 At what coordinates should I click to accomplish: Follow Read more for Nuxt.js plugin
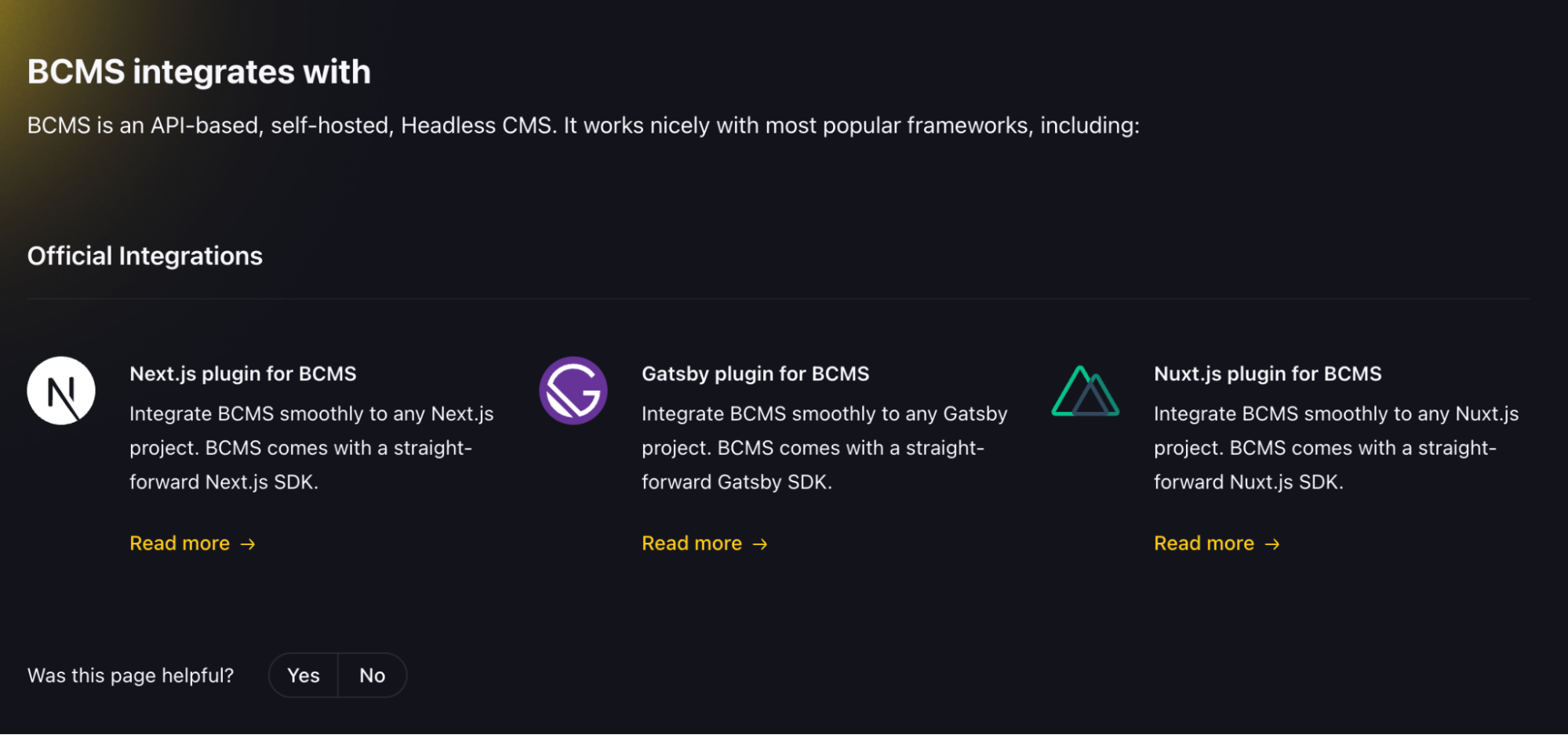pos(1204,544)
